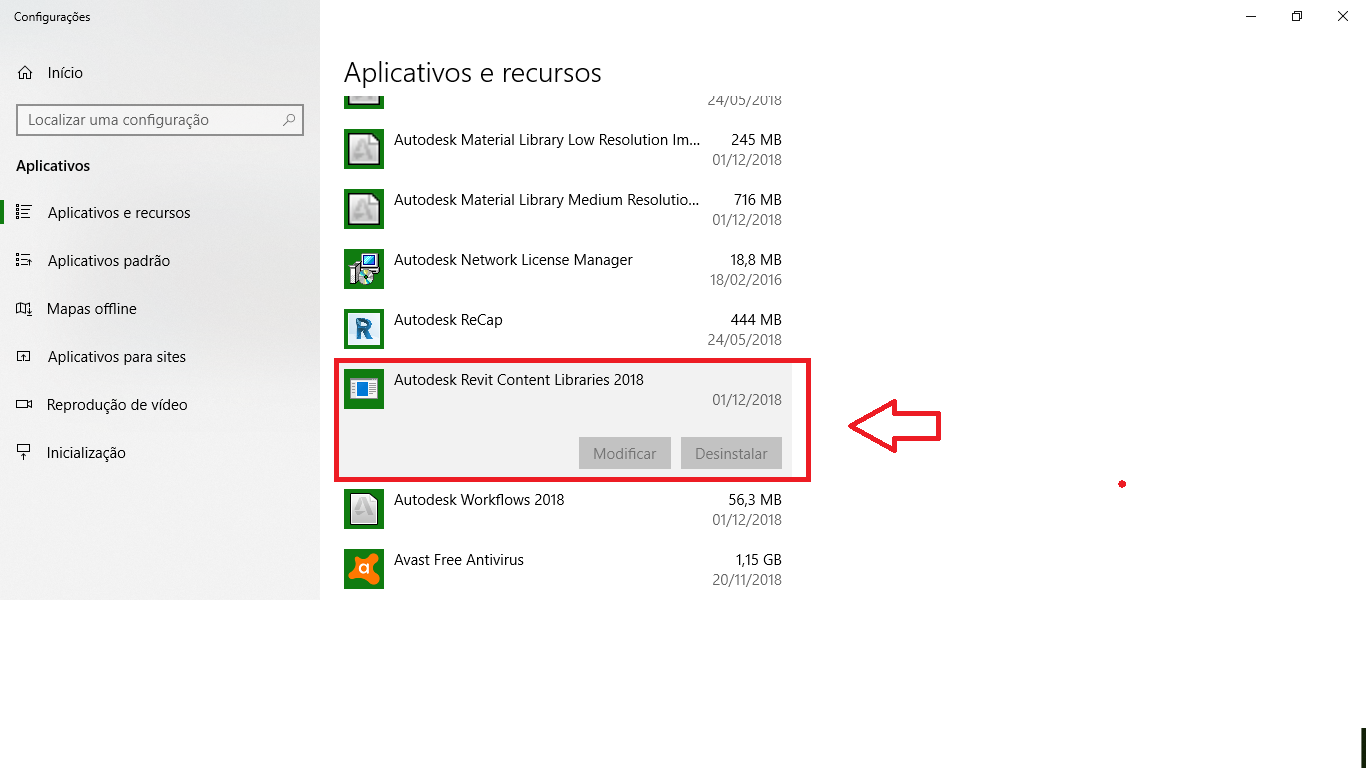
Task: Return to Início page
Action: click(160, 73)
